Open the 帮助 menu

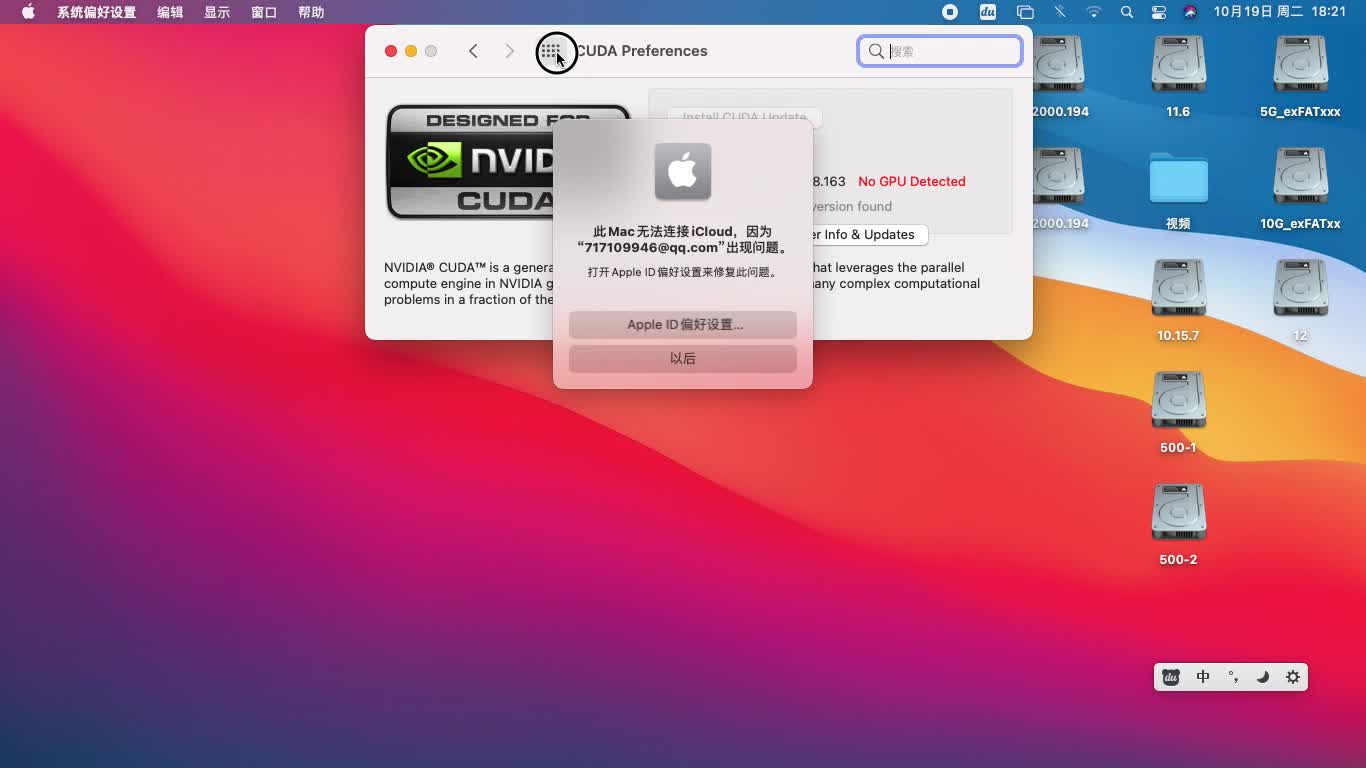[311, 12]
